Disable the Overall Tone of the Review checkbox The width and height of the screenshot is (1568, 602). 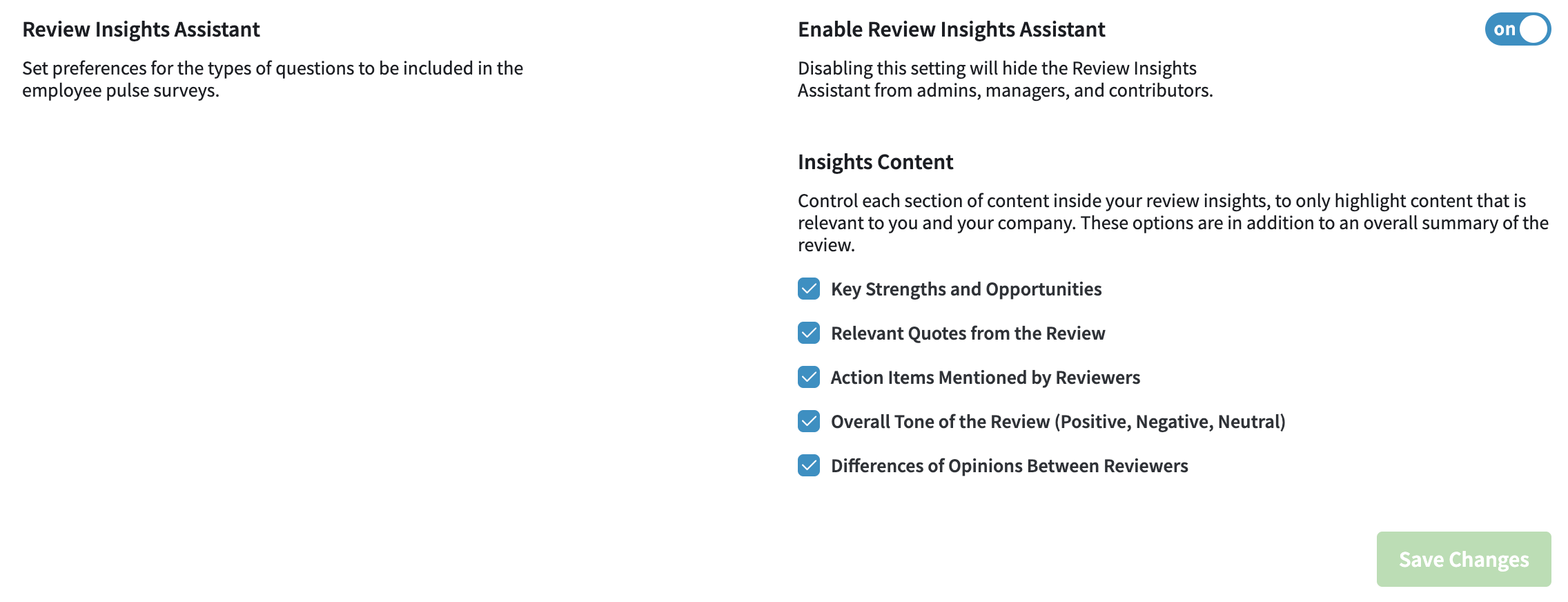coord(809,421)
